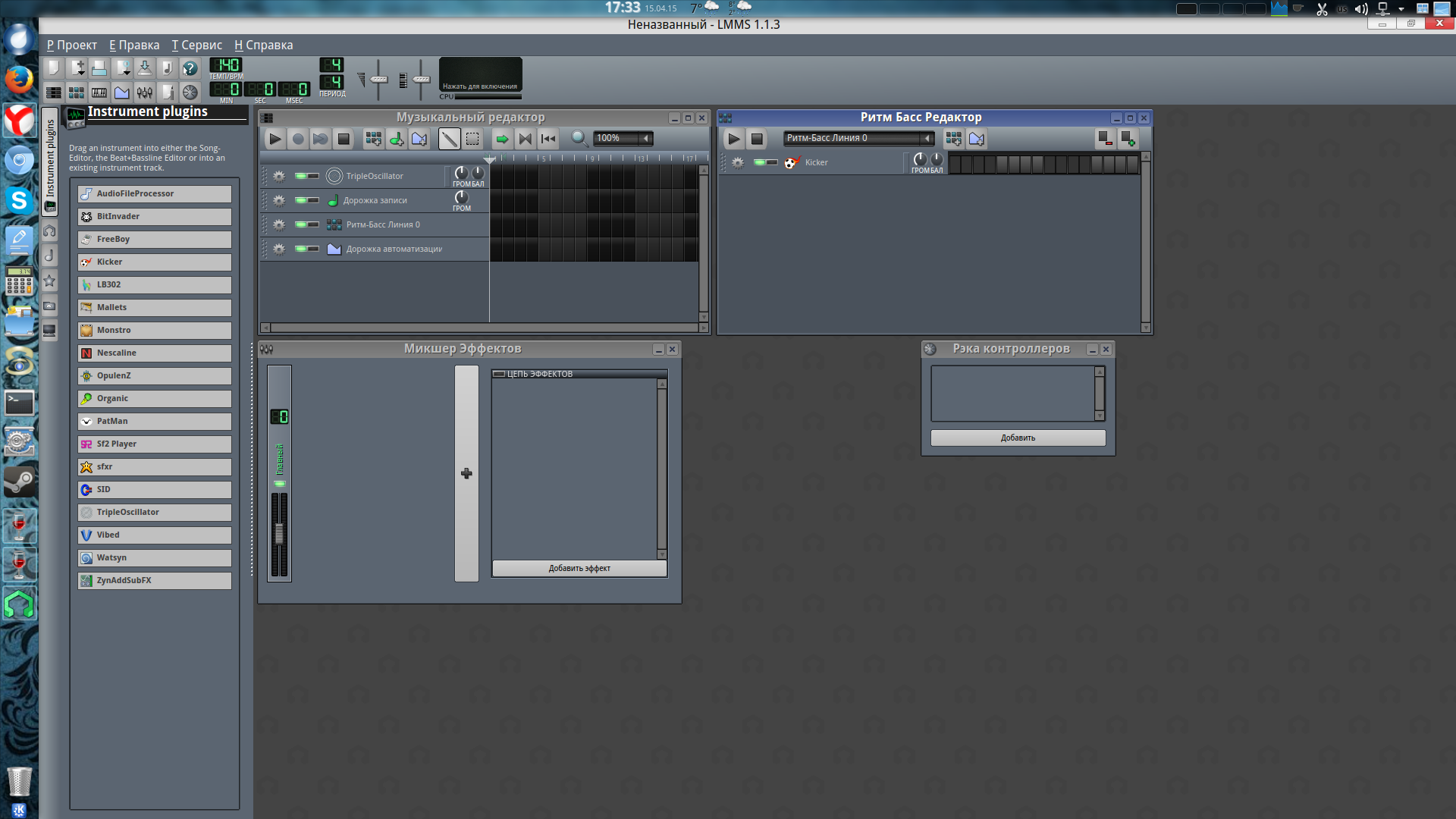1456x819 pixels.
Task: Add sample track in Song Editor
Action: [397, 139]
